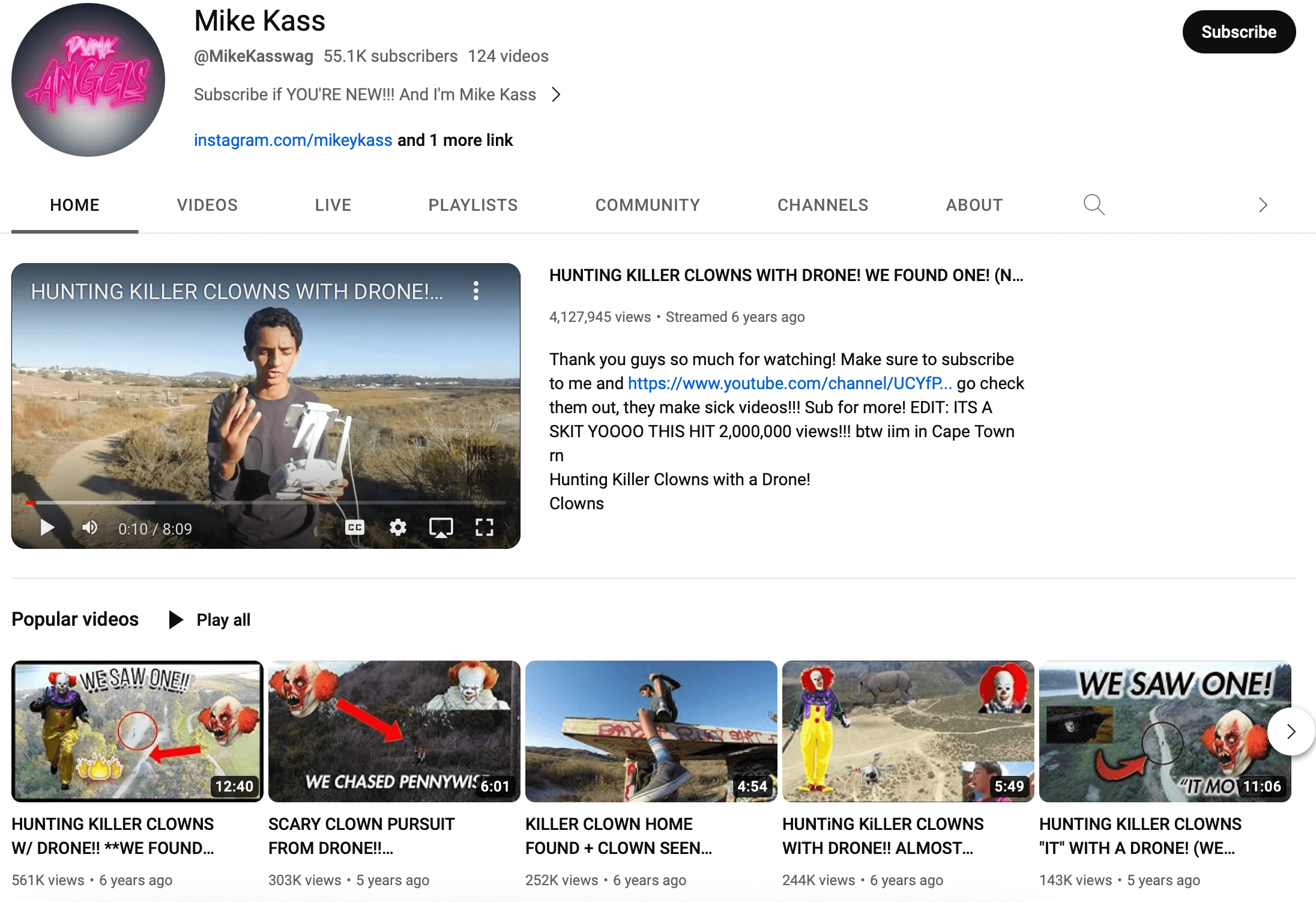Open the 5:49 clown drone thumbnail
1316x902 pixels.
pyautogui.click(x=908, y=731)
